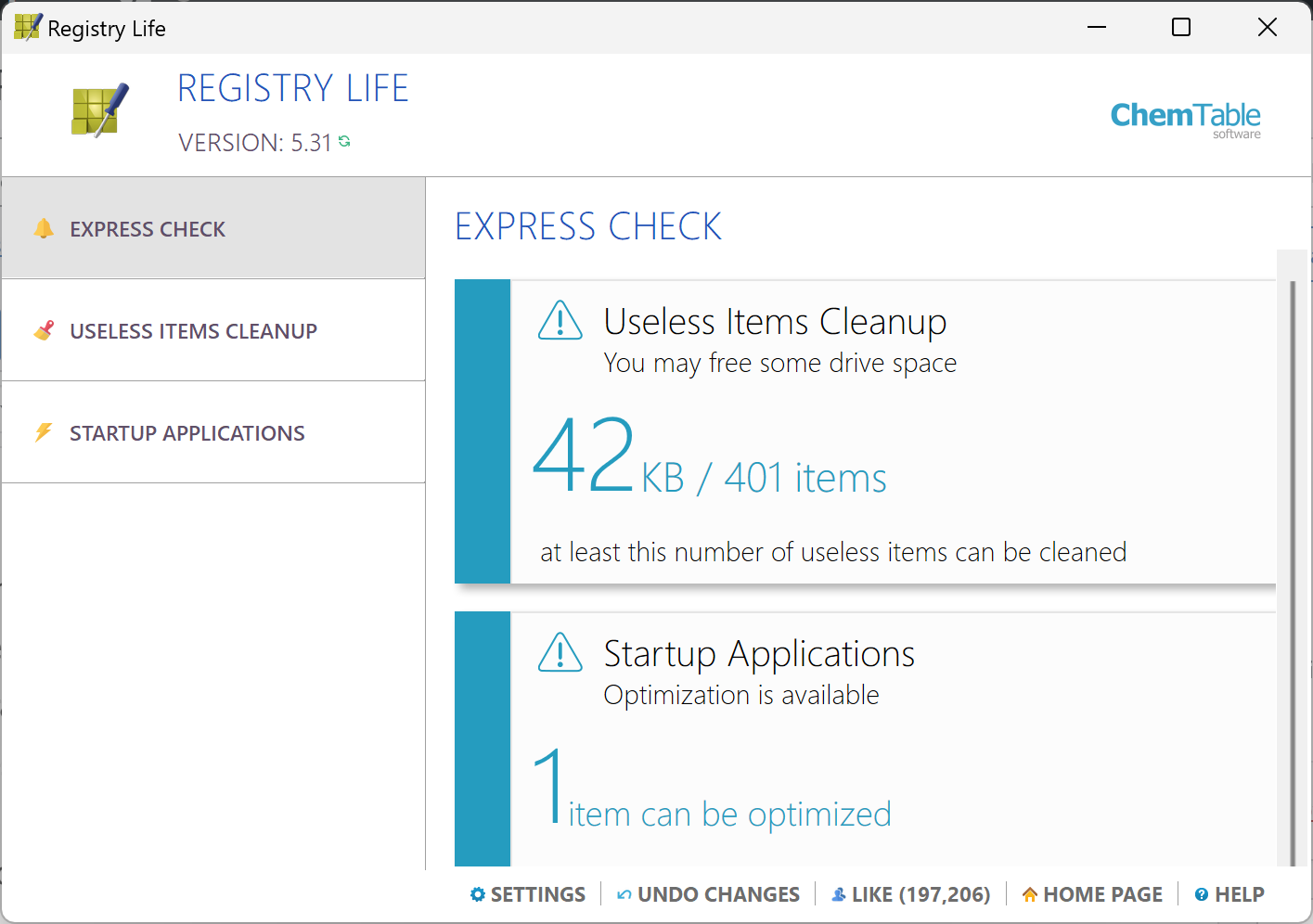Click the 'VERSION: 5.31' label
The height and width of the screenshot is (924, 1313).
[255, 143]
